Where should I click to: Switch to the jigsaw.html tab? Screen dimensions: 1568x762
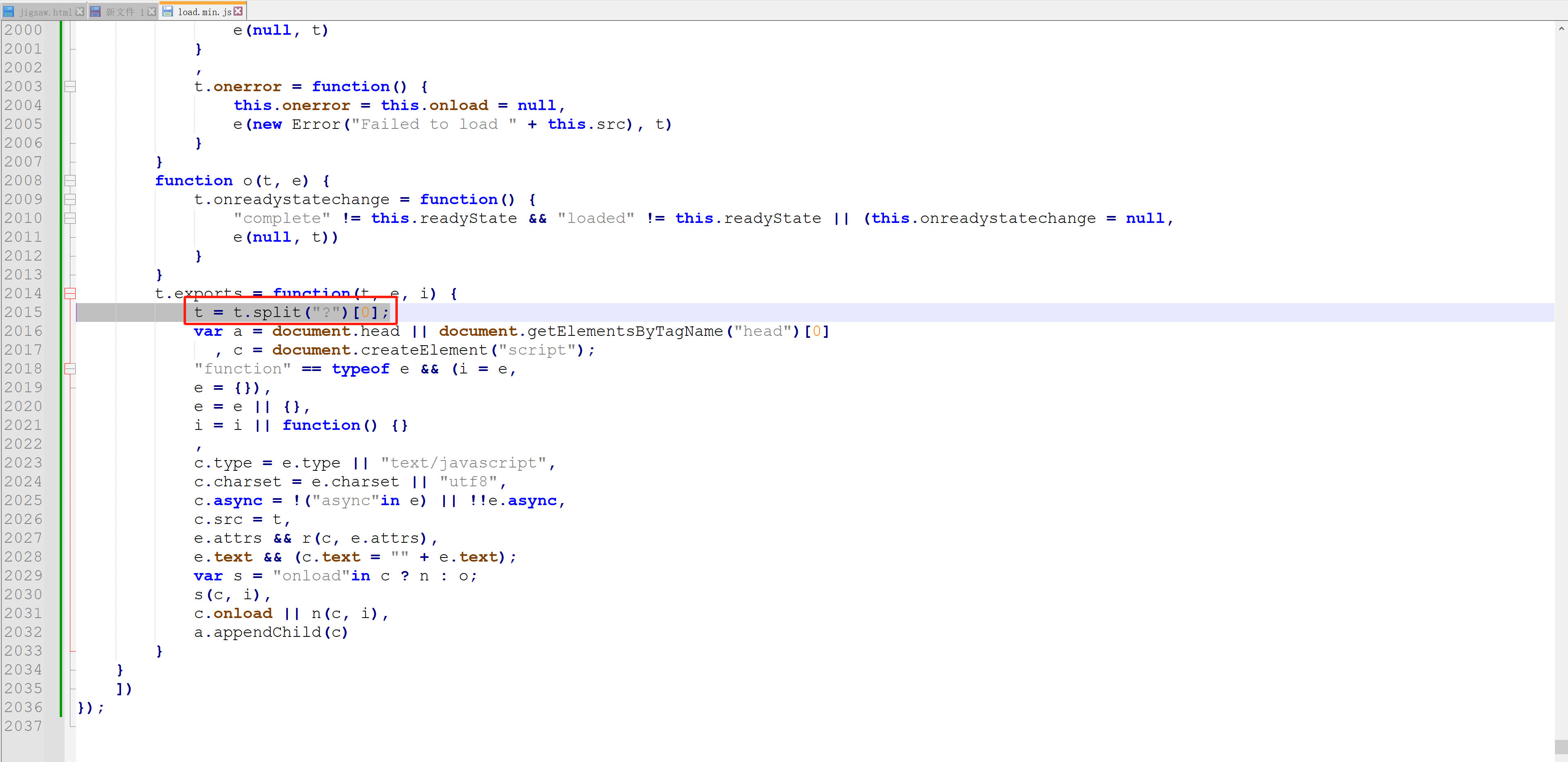pos(43,11)
